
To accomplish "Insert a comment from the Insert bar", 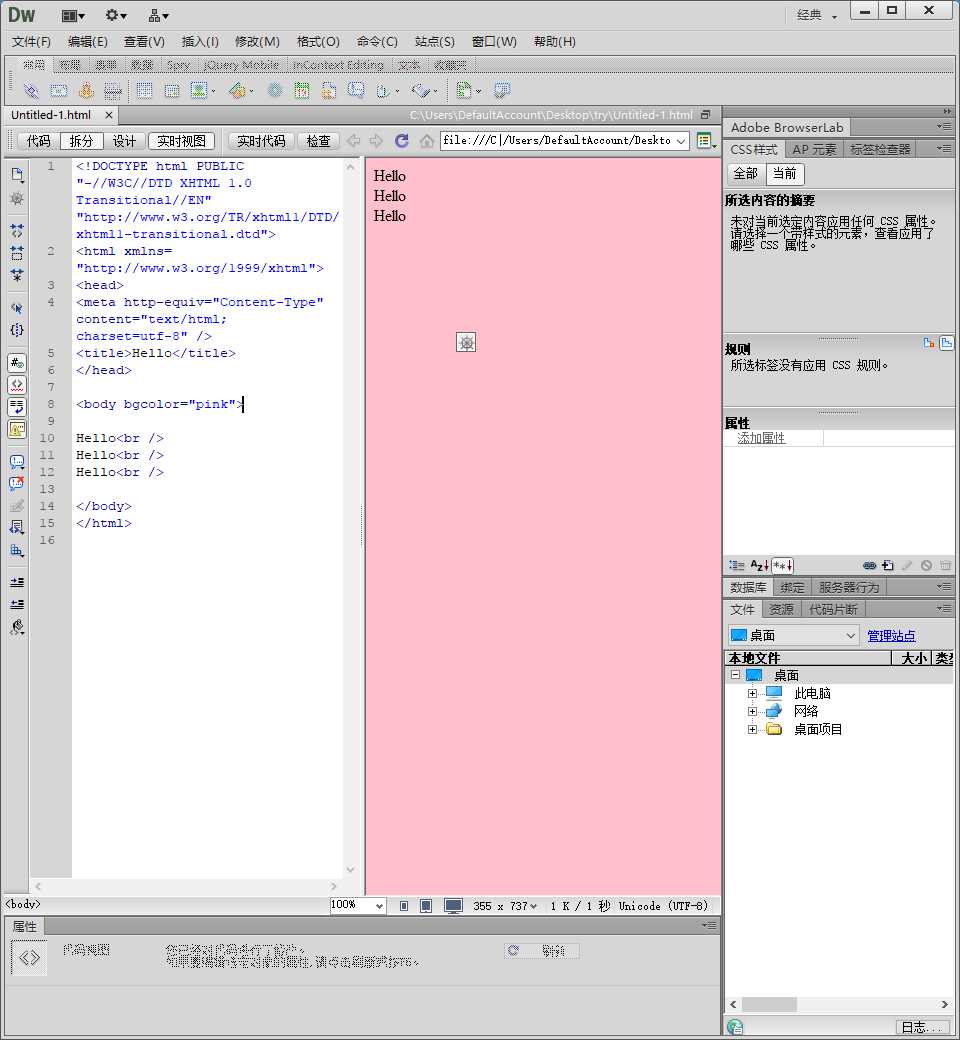I will (356, 90).
